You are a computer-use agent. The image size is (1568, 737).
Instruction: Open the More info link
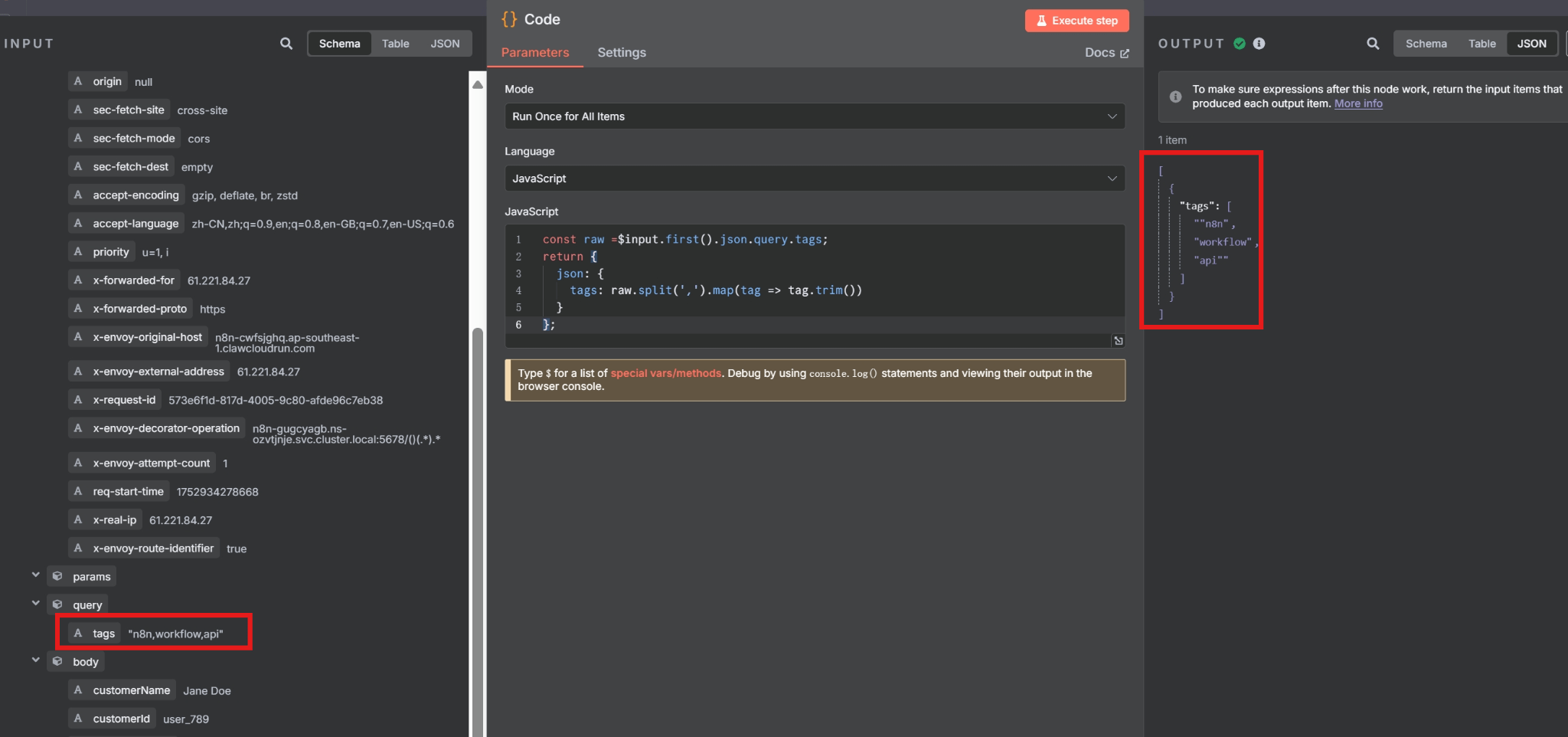tap(1358, 103)
